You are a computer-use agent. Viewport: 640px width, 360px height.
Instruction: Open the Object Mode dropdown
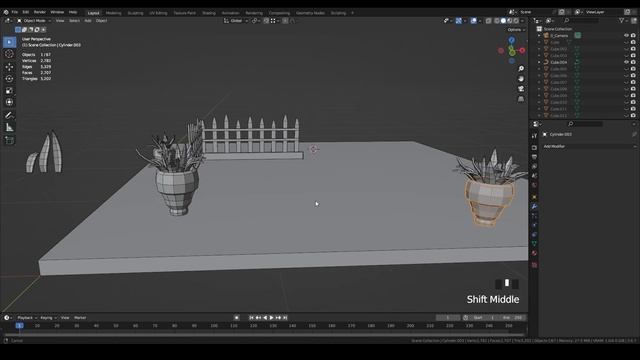[34, 20]
